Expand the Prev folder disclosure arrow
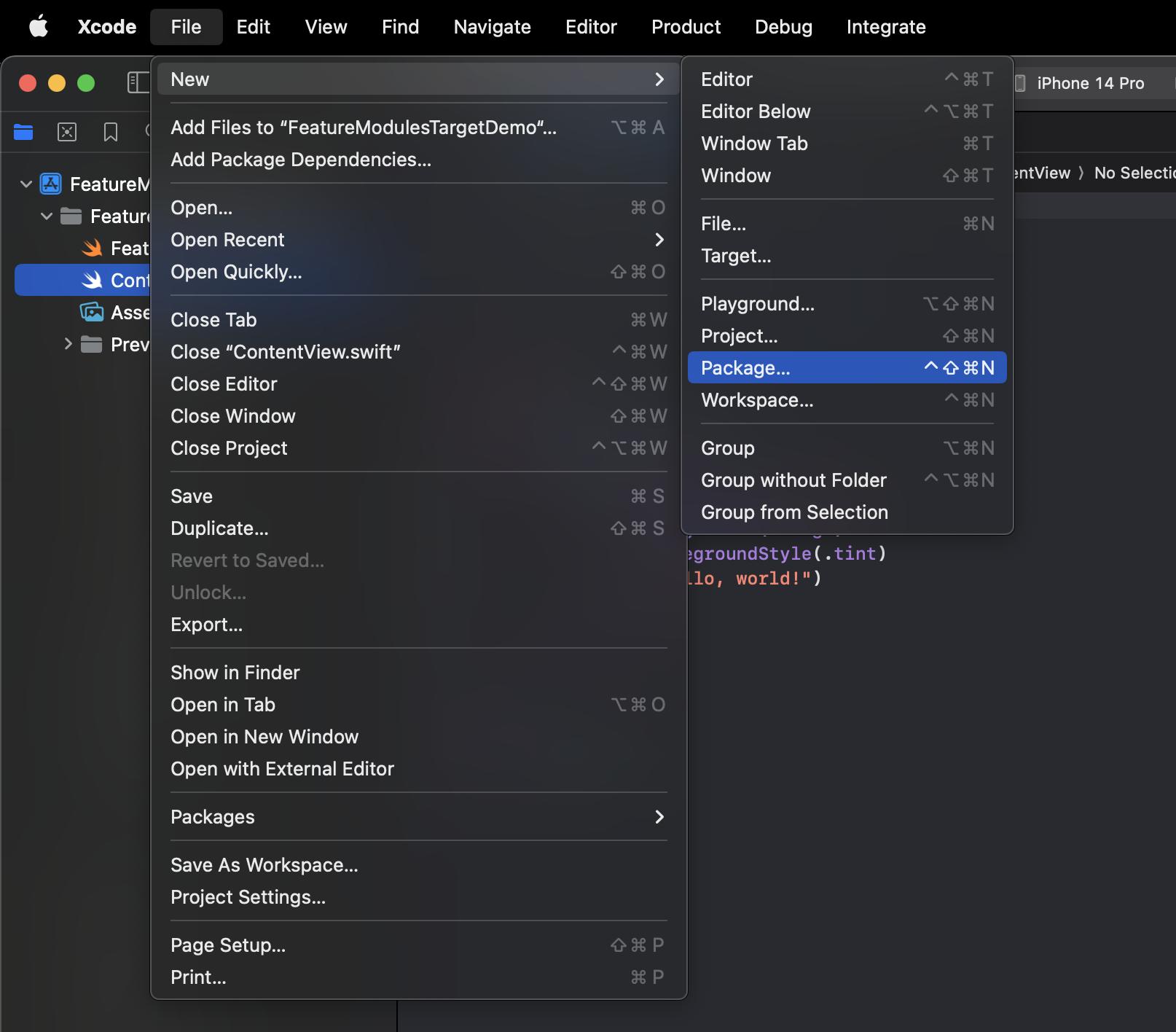 click(x=68, y=344)
